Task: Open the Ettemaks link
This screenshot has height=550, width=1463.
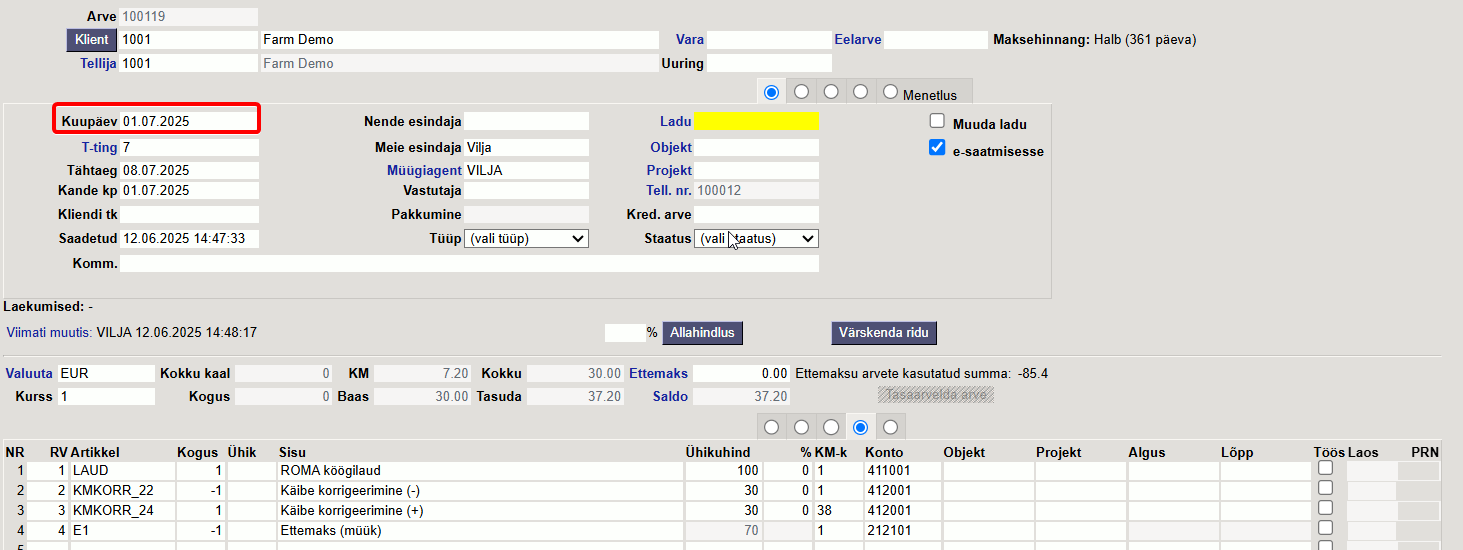Action: click(659, 373)
